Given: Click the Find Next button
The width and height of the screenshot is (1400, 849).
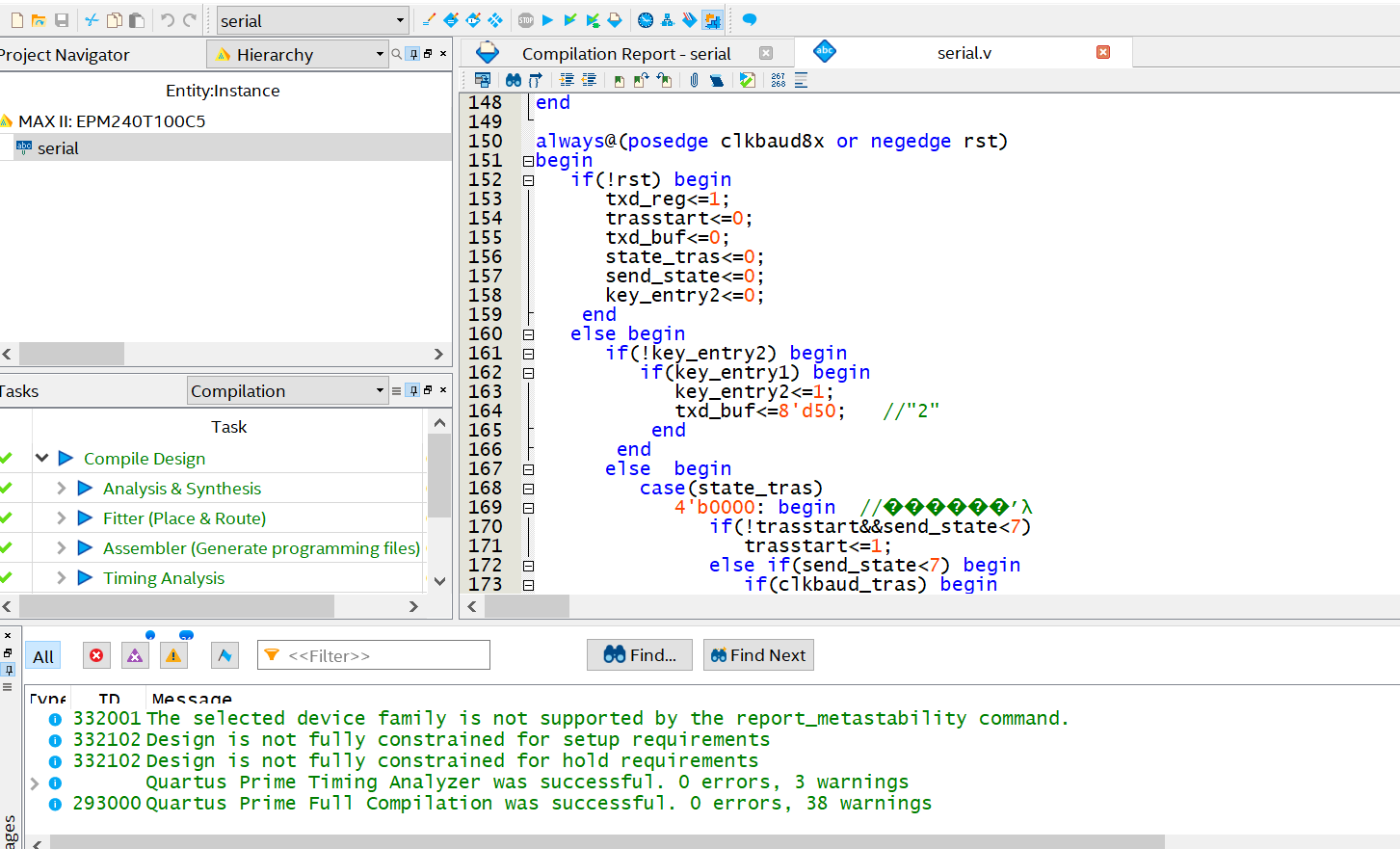Looking at the screenshot, I should click(758, 655).
